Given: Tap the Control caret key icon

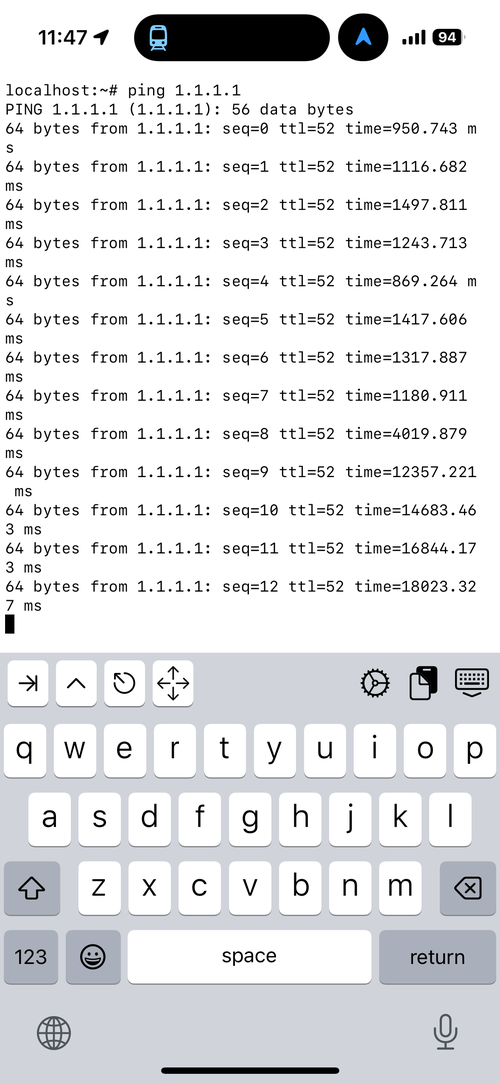Looking at the screenshot, I should click(x=76, y=684).
